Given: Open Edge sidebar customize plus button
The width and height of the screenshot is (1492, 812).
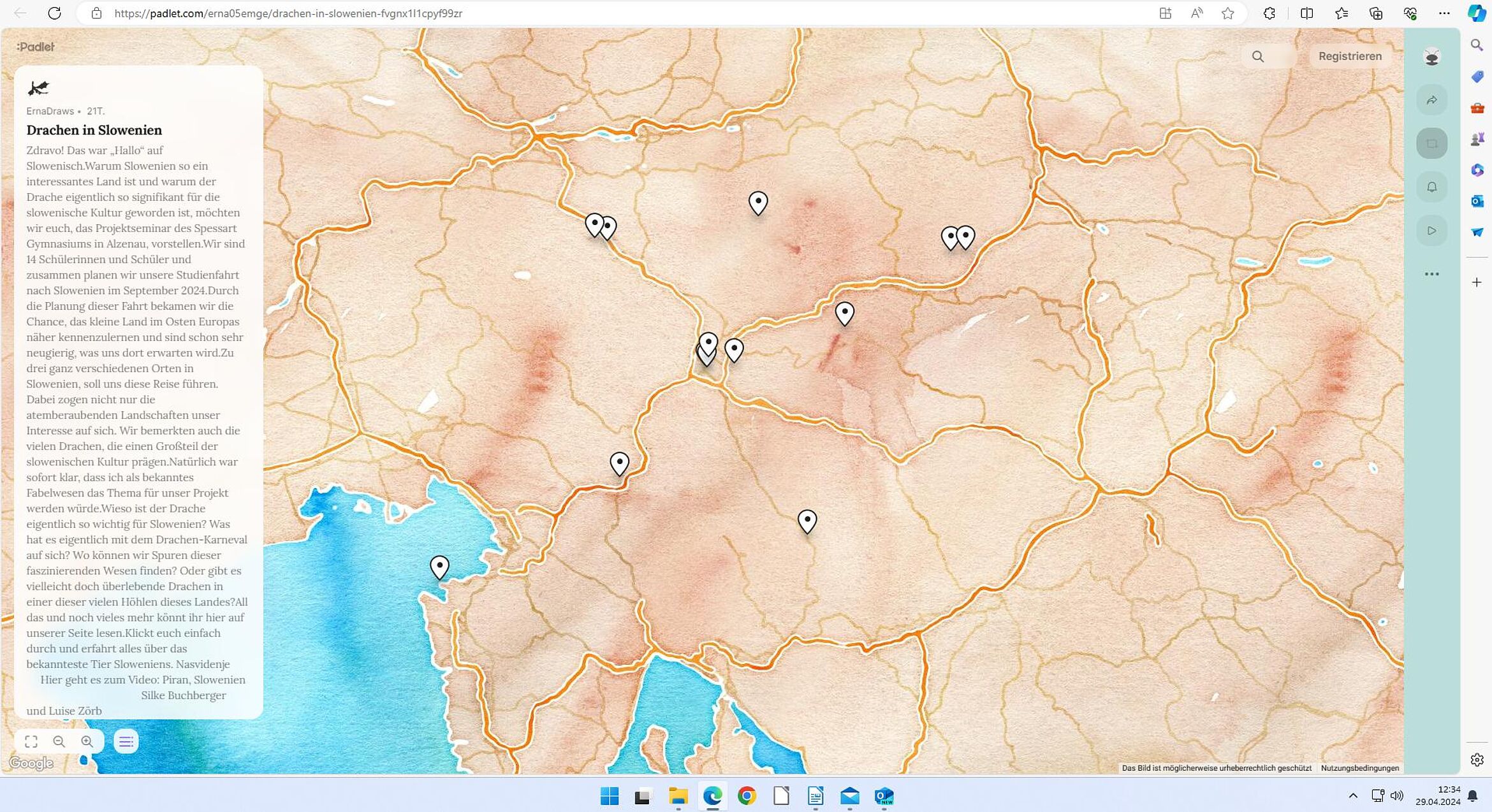Looking at the screenshot, I should (x=1477, y=282).
